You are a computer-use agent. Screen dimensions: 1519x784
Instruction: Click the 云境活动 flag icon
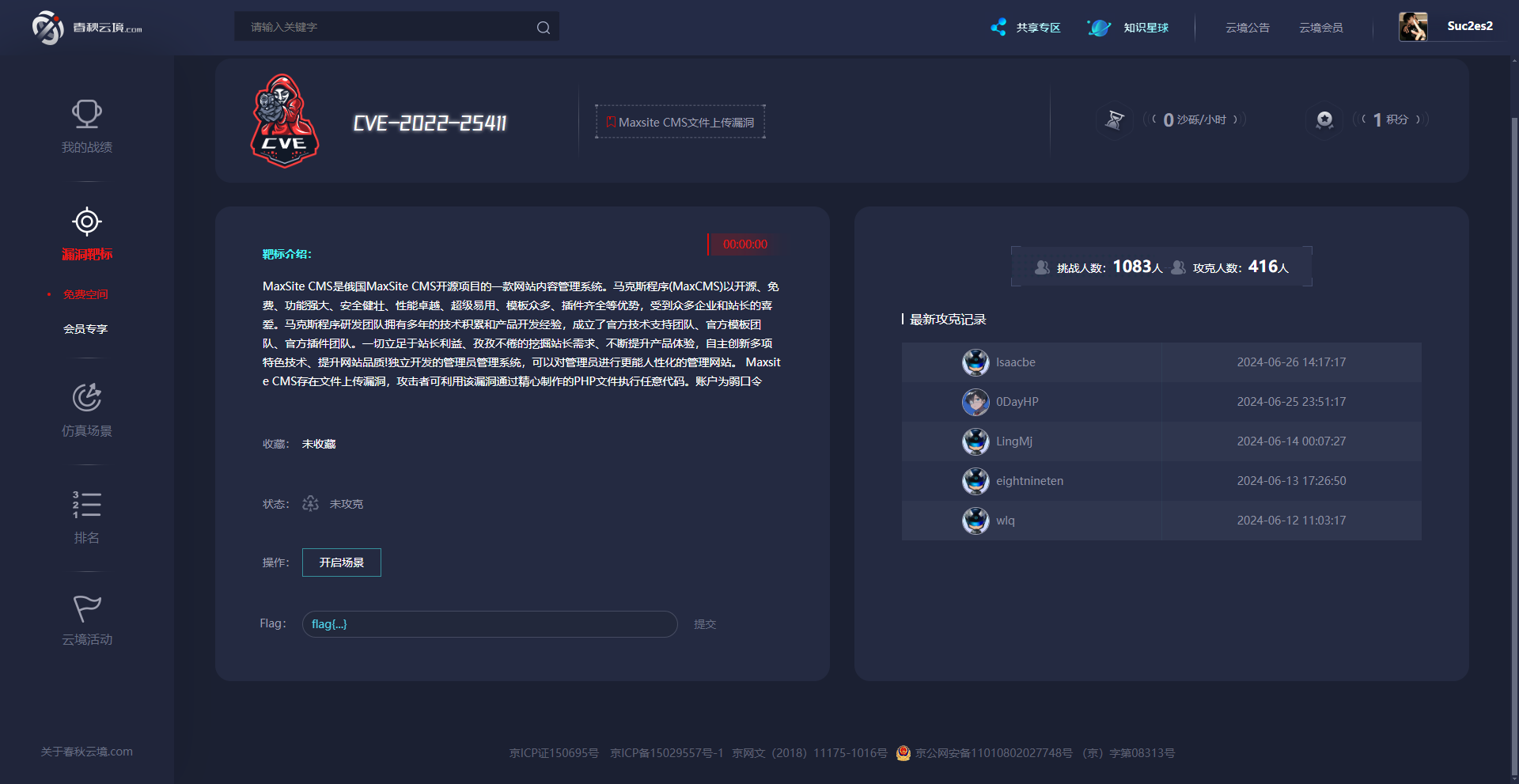coord(87,608)
